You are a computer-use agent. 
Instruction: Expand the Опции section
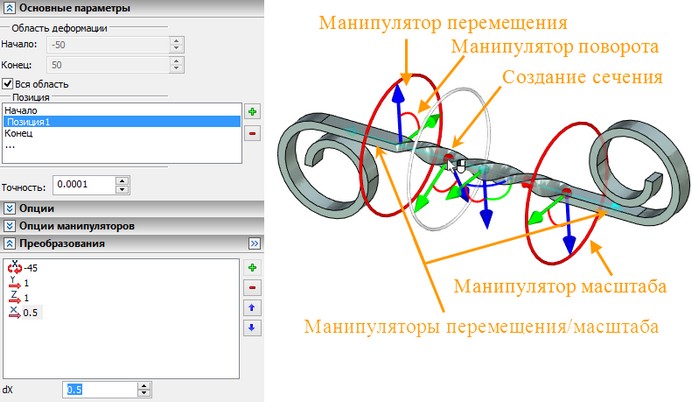(9, 208)
